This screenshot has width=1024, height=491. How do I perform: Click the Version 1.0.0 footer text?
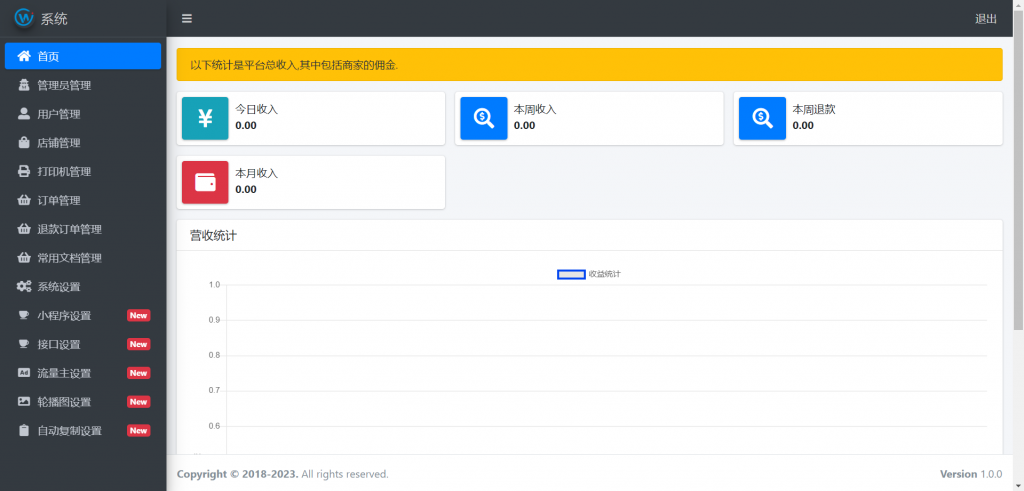tap(970, 474)
